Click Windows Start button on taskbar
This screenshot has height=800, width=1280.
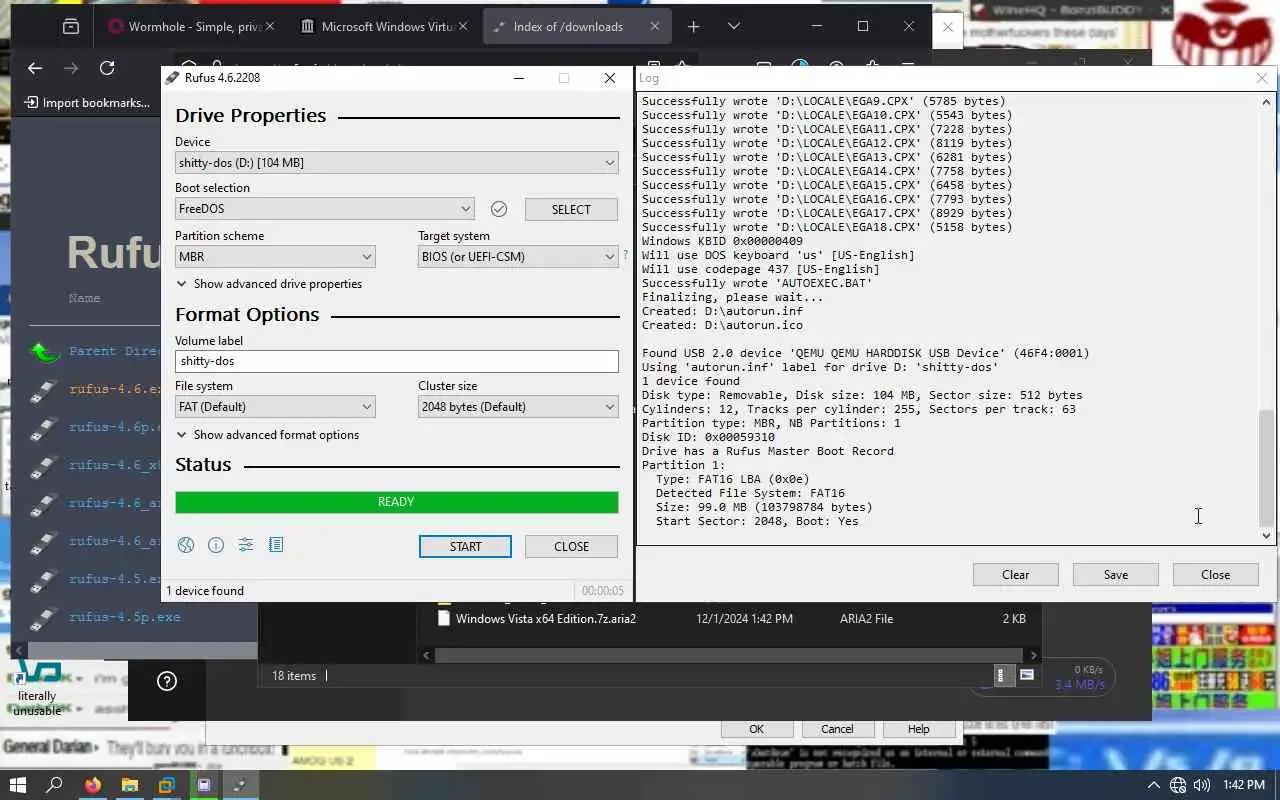[19, 785]
